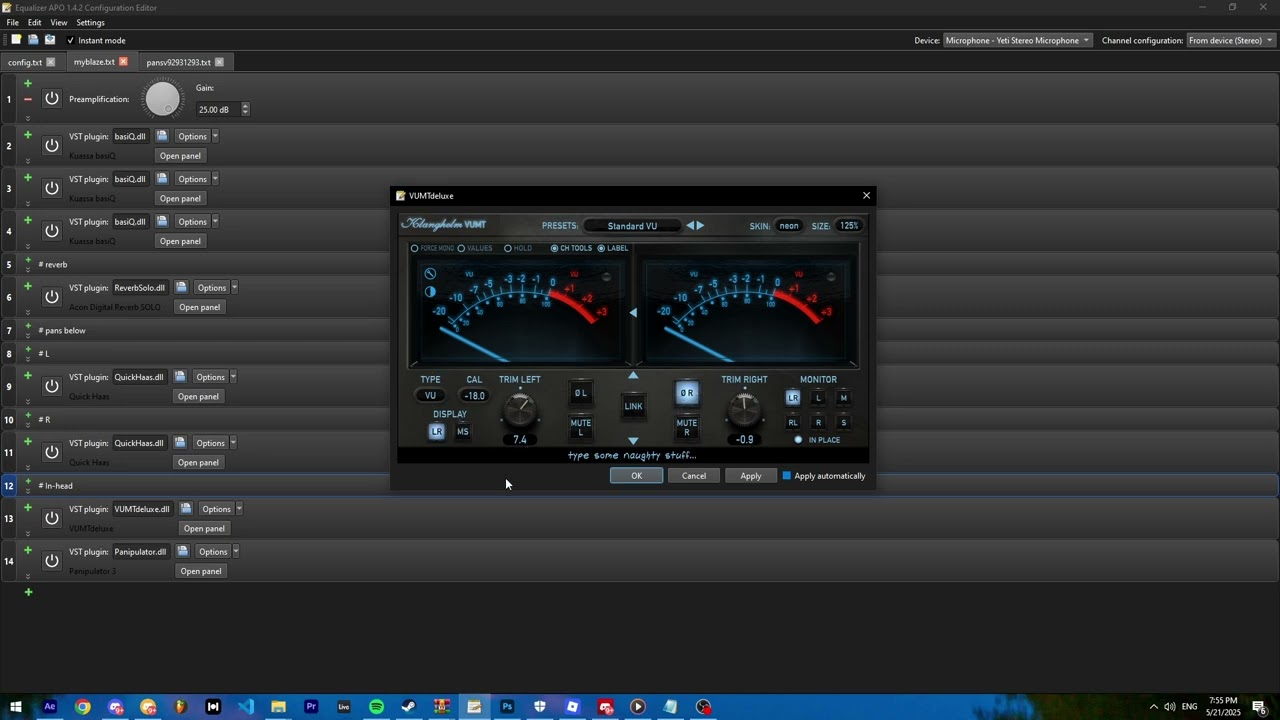Open the Settings menu
This screenshot has width=1280, height=720.
coord(90,22)
